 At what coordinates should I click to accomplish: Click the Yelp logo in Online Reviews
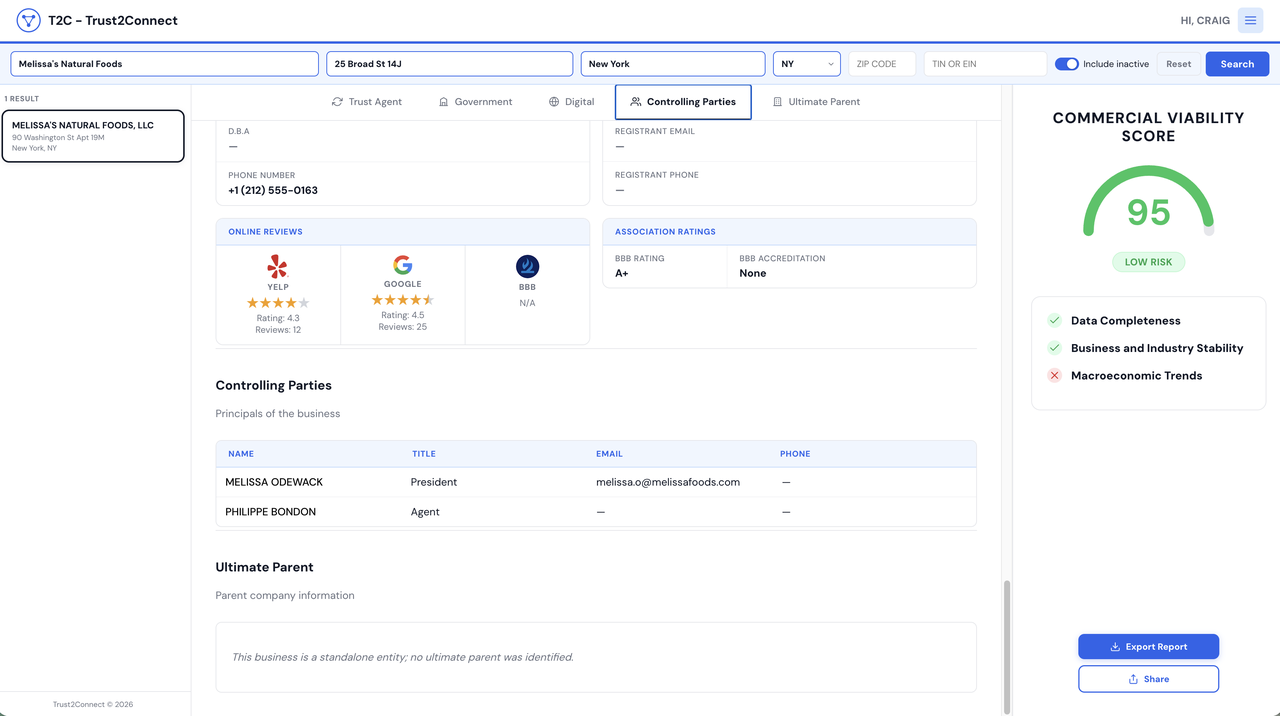(x=278, y=267)
